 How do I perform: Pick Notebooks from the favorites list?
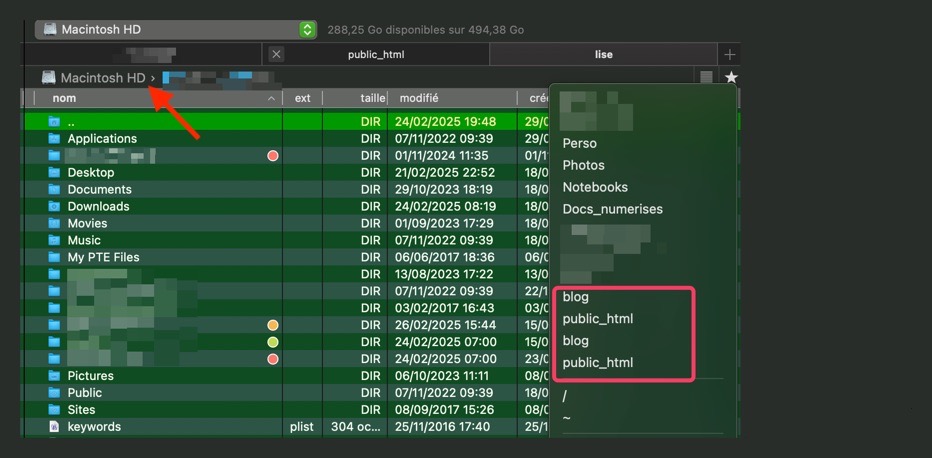(595, 187)
